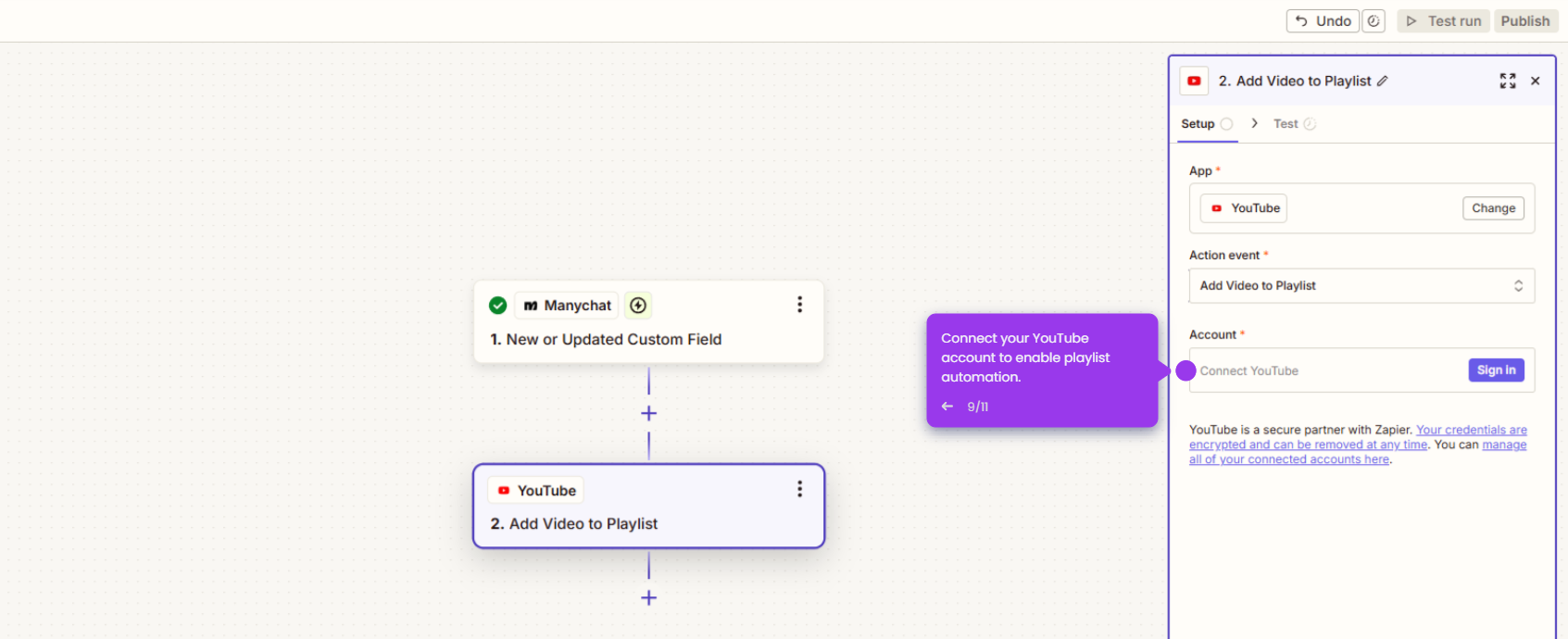The width and height of the screenshot is (1568, 639).
Task: Click the green check status on Manychat step
Action: [x=497, y=306]
